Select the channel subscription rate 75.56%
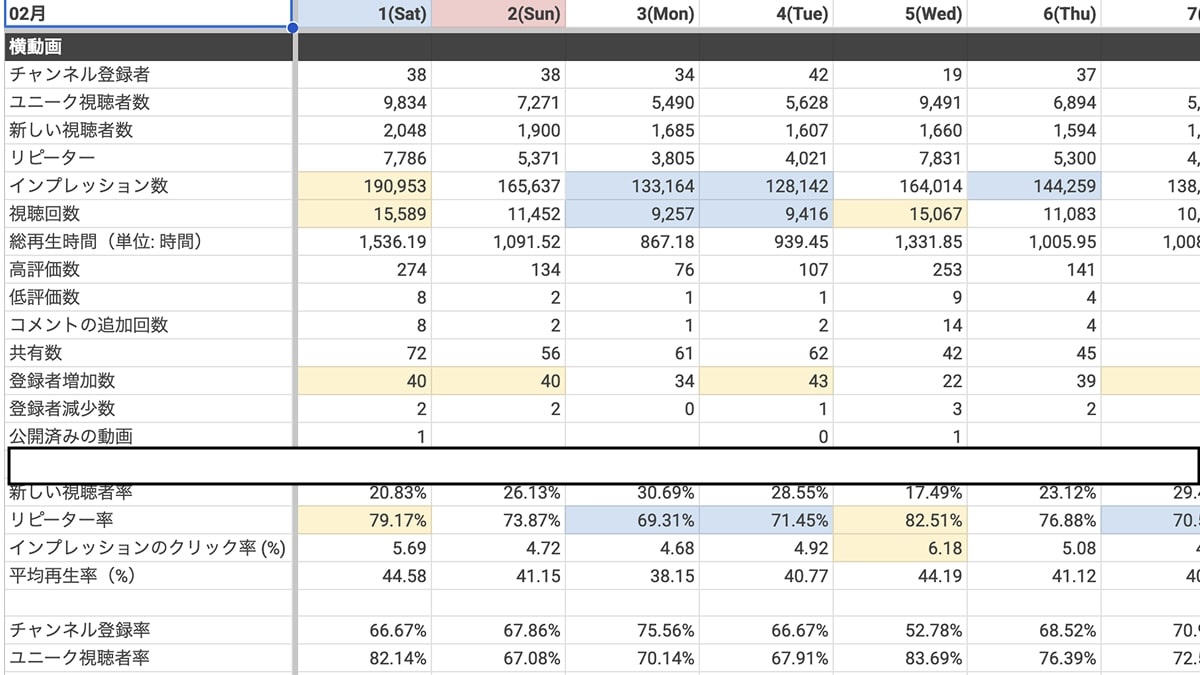The image size is (1200, 675). point(633,631)
